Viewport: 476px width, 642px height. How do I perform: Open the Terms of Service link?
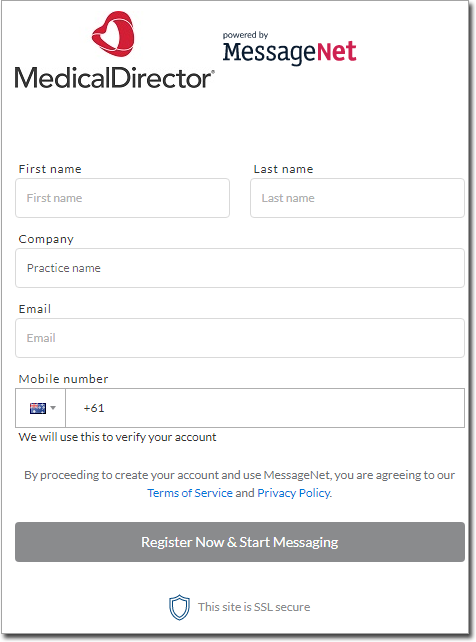point(190,493)
